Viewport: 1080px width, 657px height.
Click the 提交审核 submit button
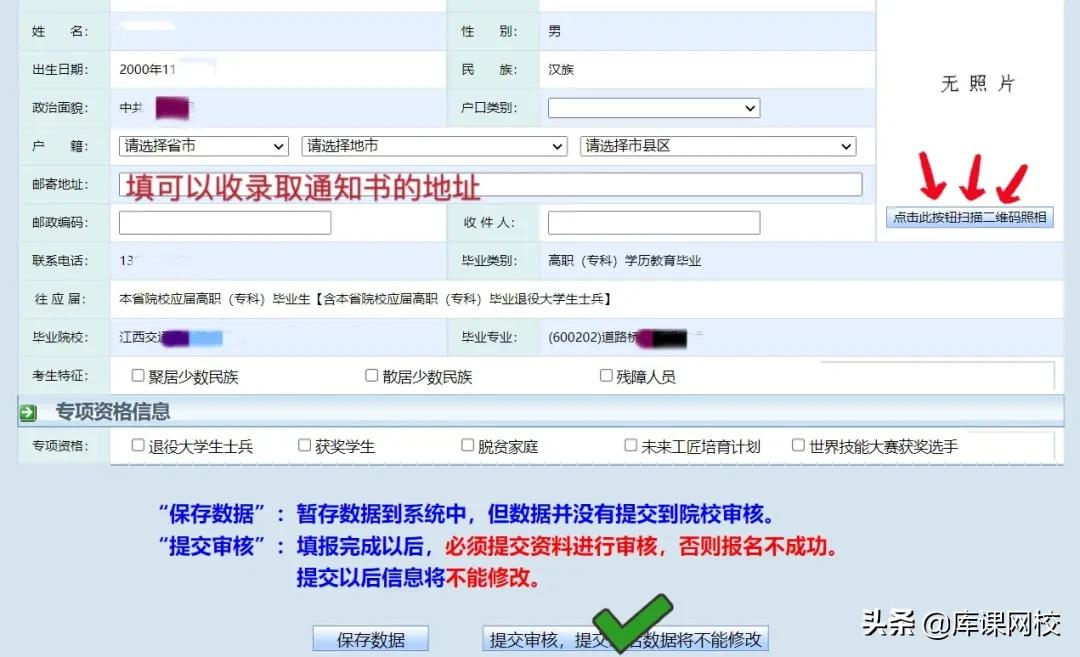coord(625,639)
